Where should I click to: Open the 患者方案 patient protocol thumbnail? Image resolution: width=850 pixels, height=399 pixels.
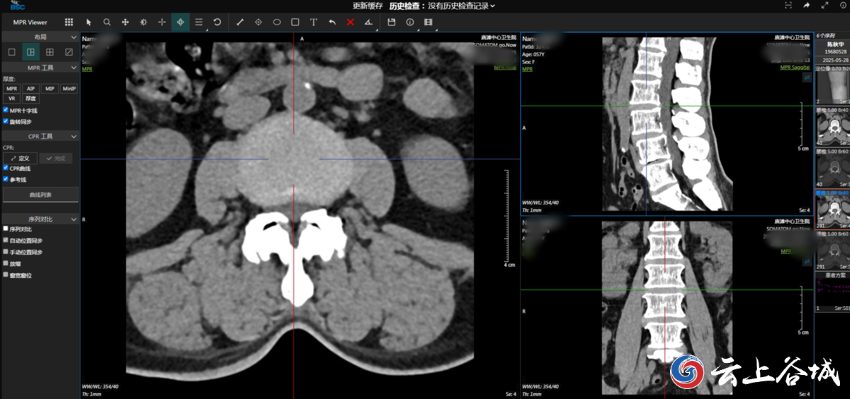(832, 292)
